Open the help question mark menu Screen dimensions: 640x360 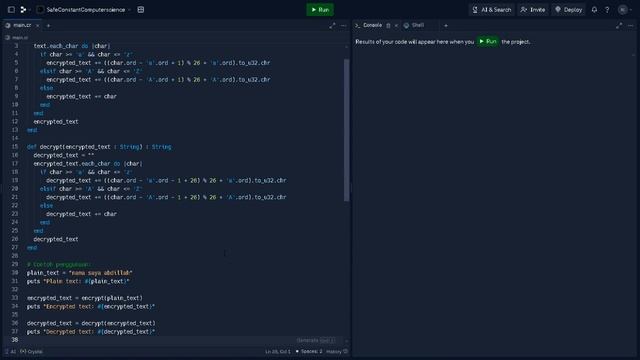[x=607, y=9]
